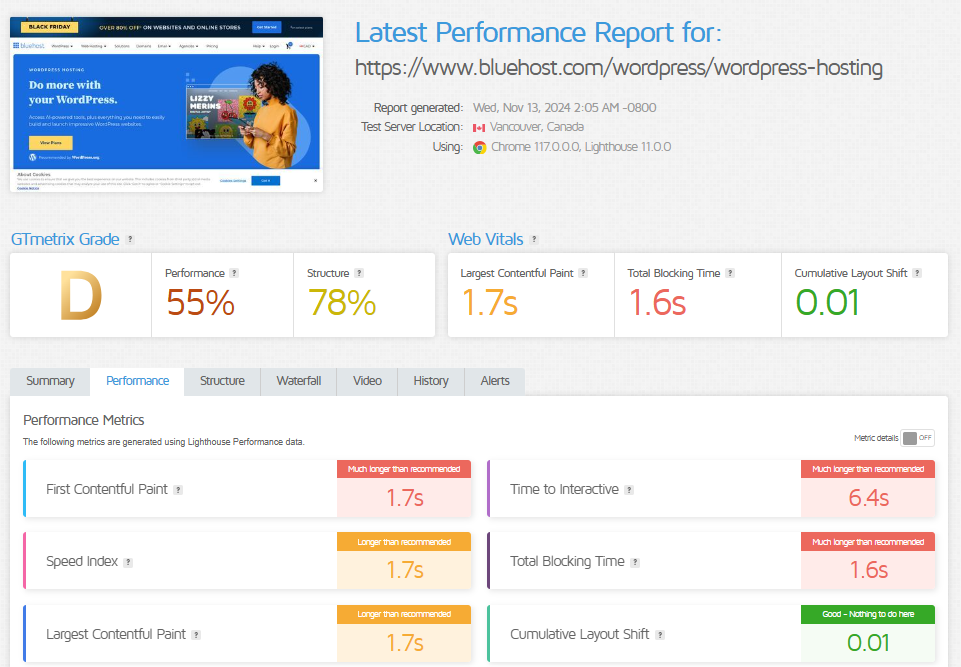Click the Performance Metrics heading
961x667 pixels.
(x=83, y=421)
